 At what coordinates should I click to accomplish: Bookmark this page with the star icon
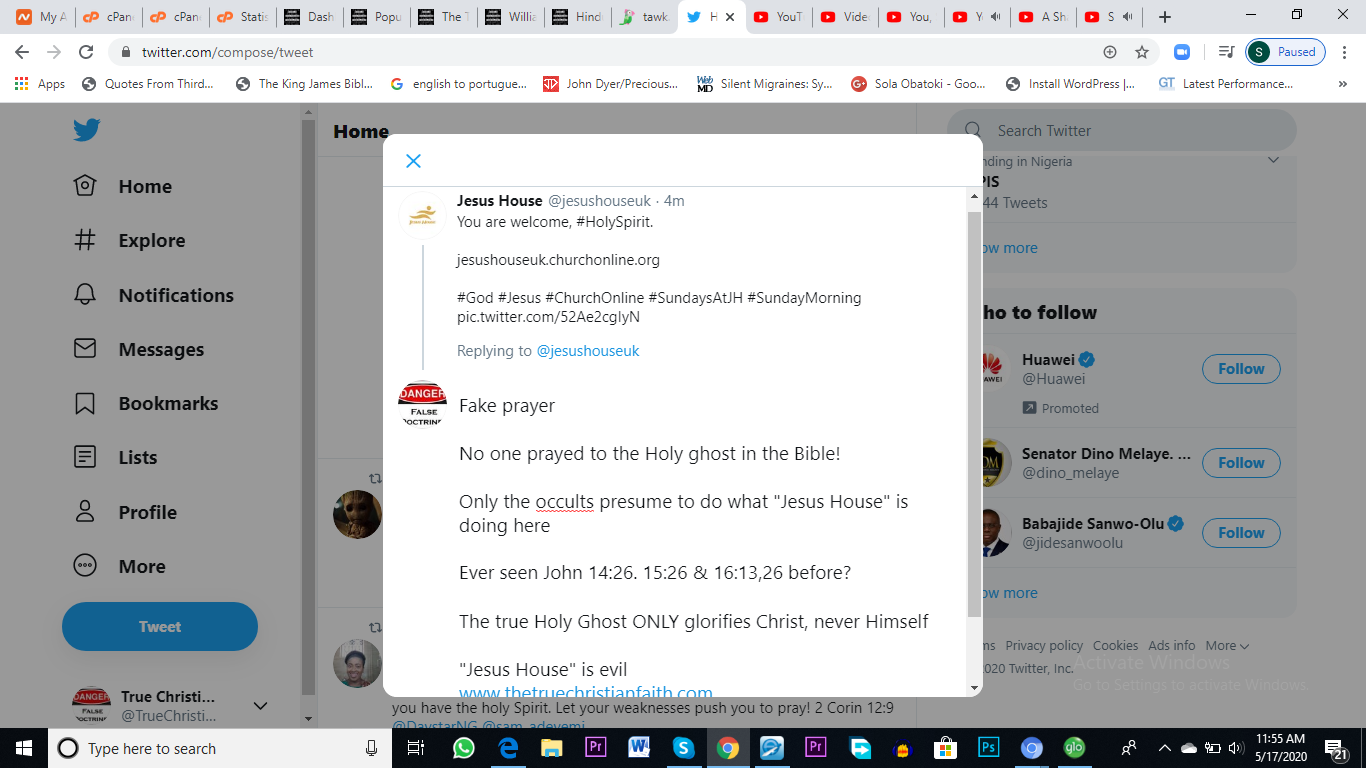[1141, 52]
